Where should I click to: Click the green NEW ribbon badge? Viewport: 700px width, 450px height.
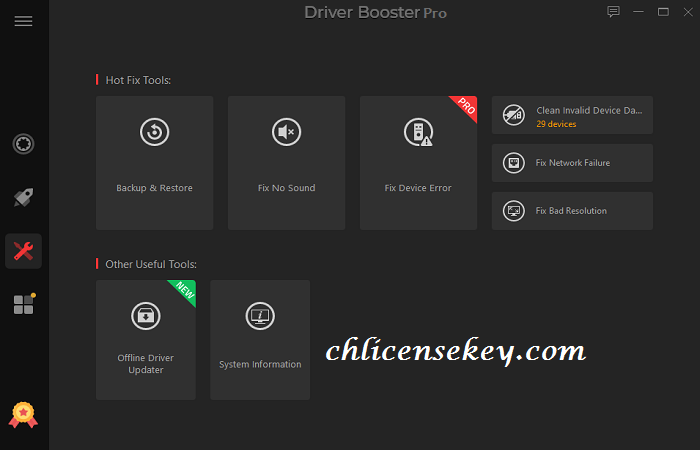pos(185,290)
